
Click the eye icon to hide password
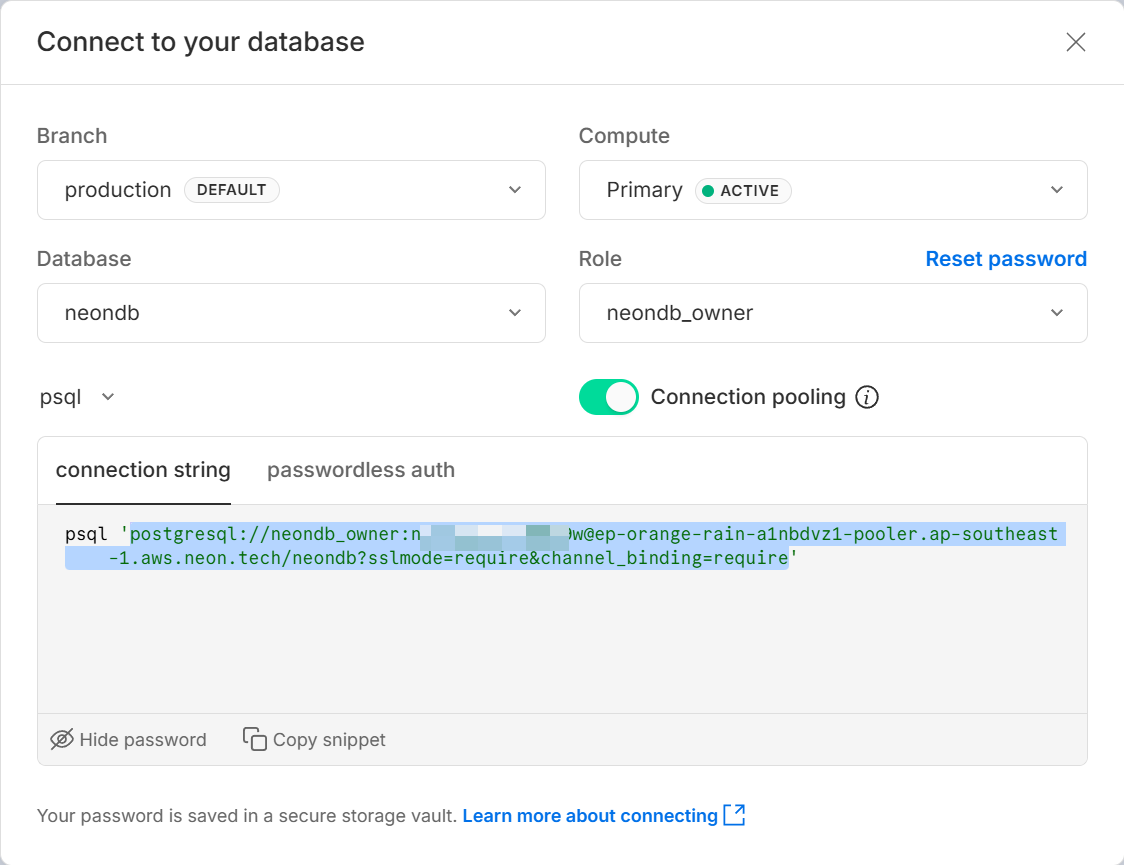(x=62, y=740)
